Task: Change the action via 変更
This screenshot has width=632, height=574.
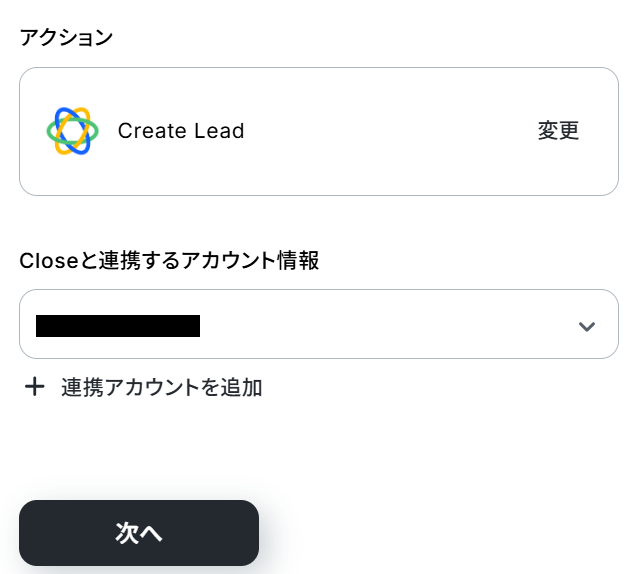Action: (558, 131)
